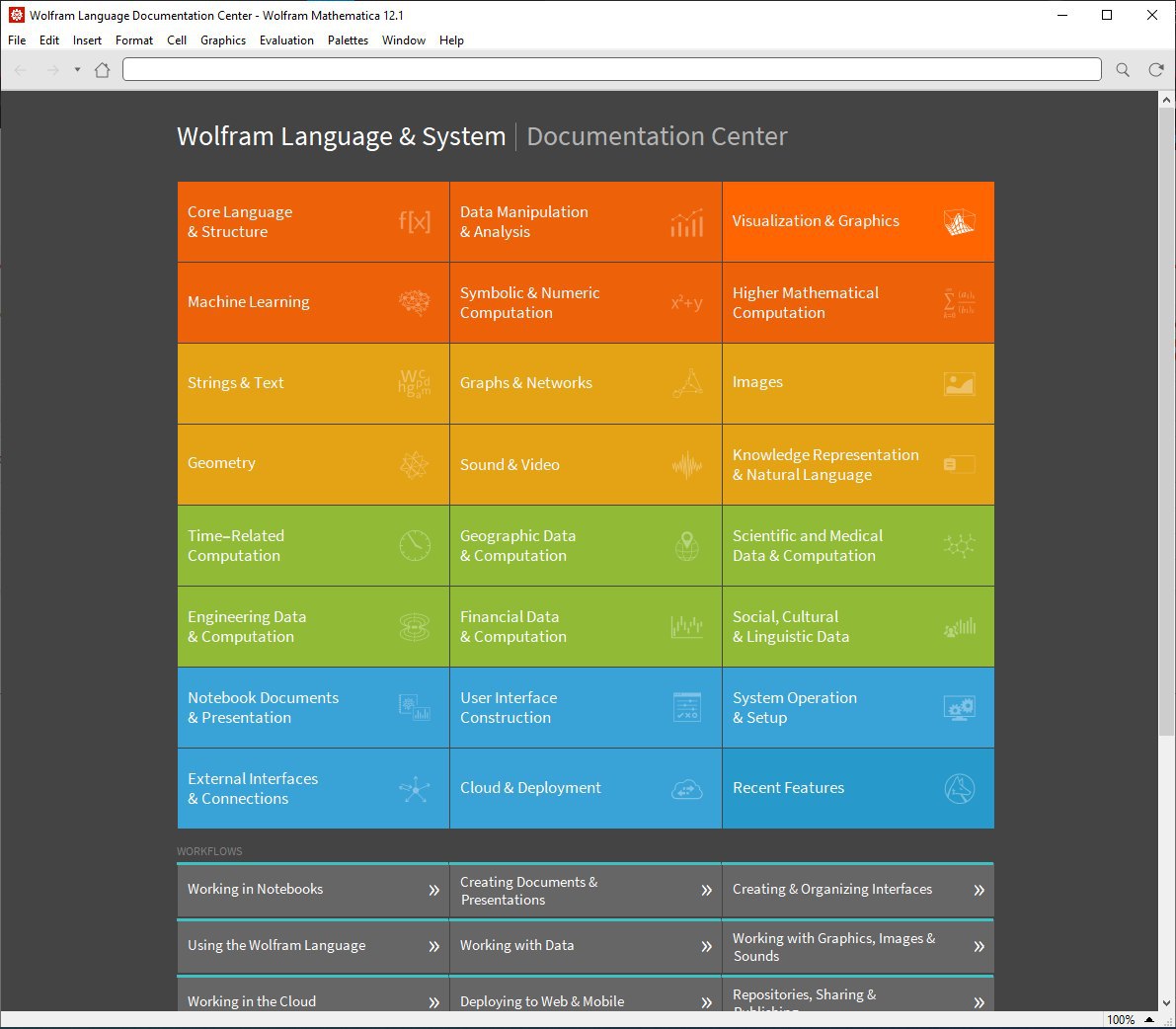This screenshot has width=1176, height=1029.
Task: Open Geographic Data & Computation guide
Action: [x=586, y=546]
